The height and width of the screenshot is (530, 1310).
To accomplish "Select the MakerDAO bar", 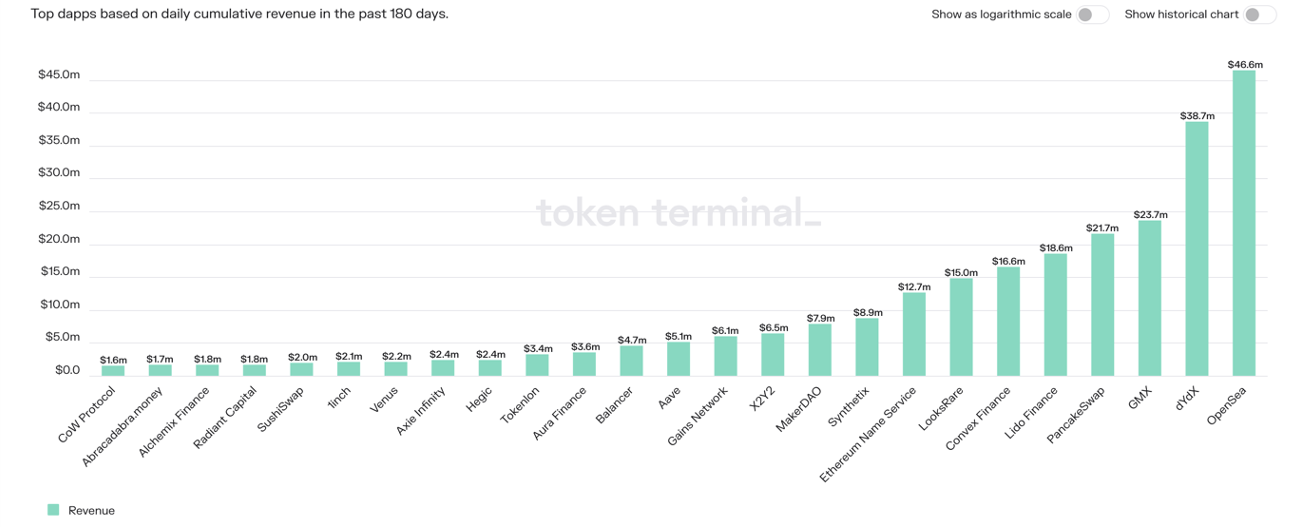I will tap(820, 350).
